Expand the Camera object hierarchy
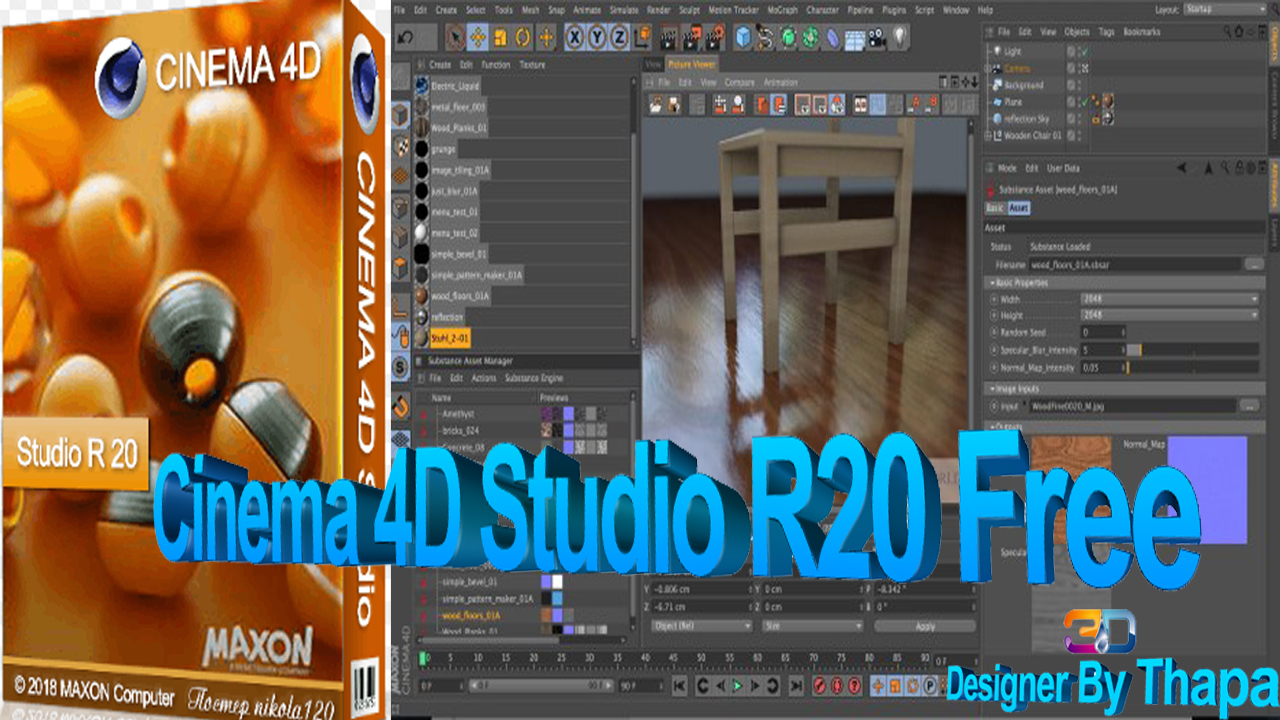The width and height of the screenshot is (1280, 720). point(987,68)
